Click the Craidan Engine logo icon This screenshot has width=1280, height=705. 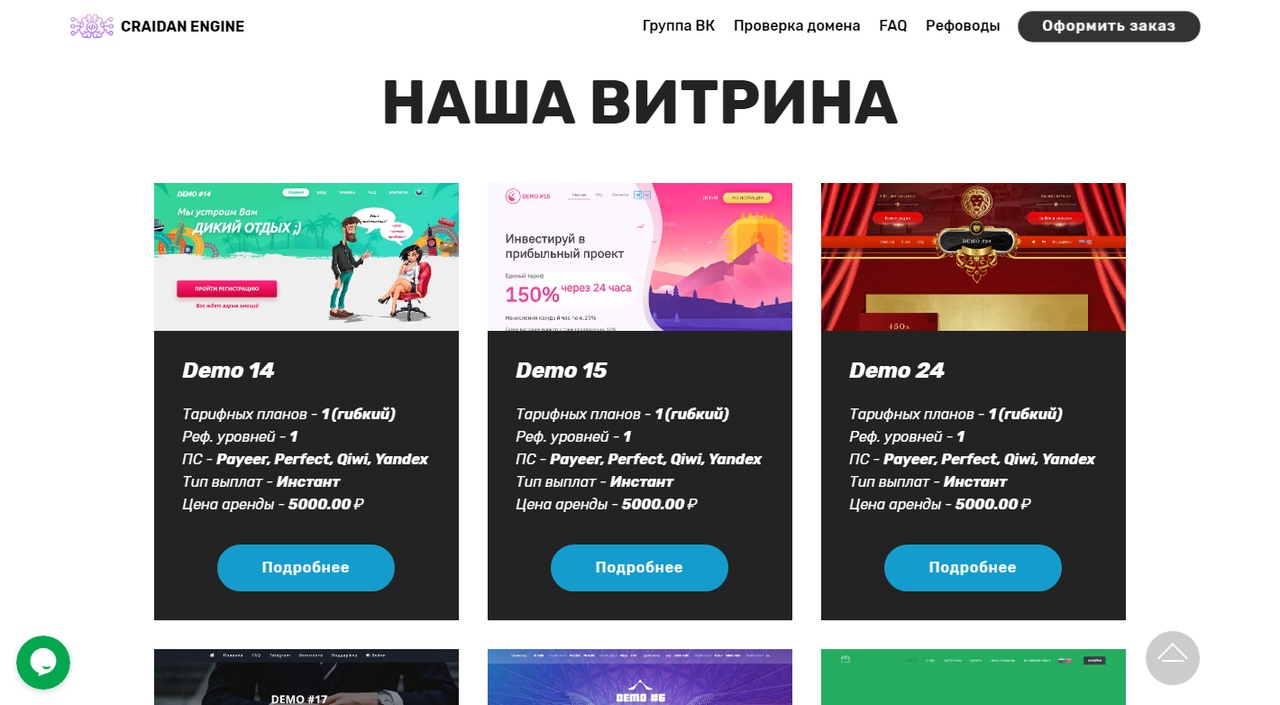pos(92,26)
